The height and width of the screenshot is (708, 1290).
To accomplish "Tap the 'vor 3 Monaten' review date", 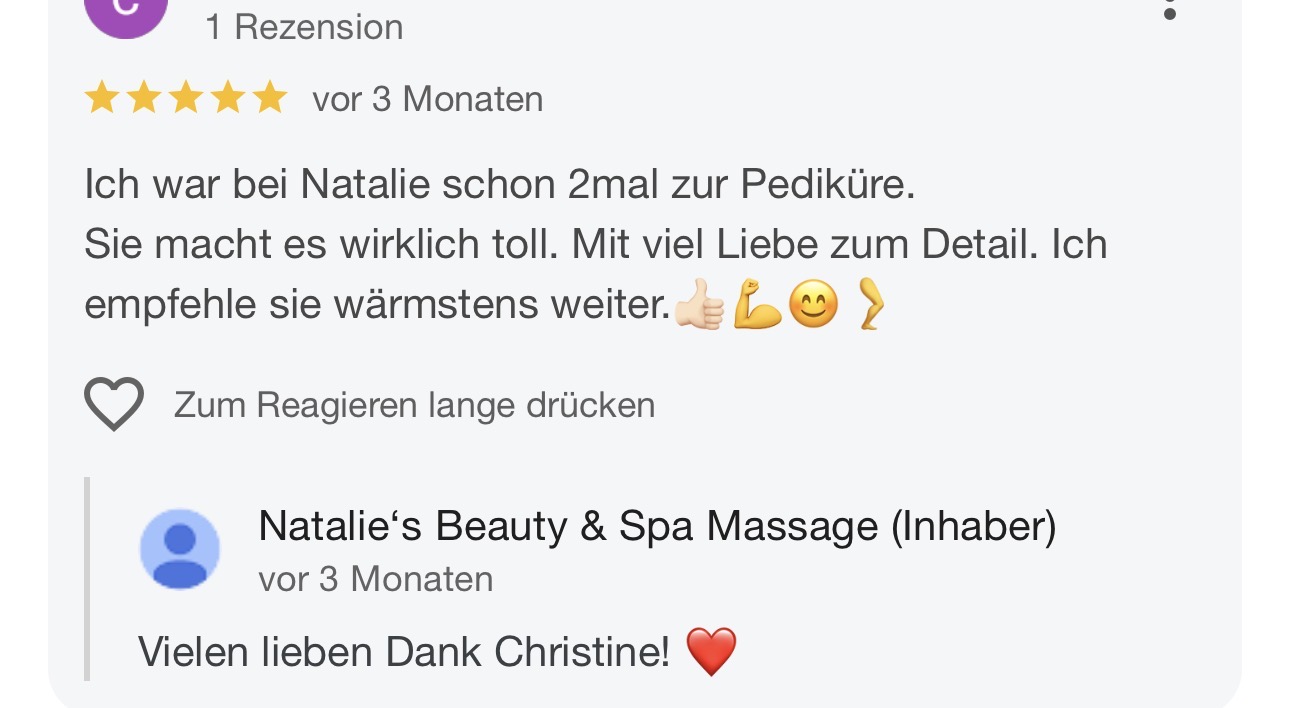I will coord(428,99).
